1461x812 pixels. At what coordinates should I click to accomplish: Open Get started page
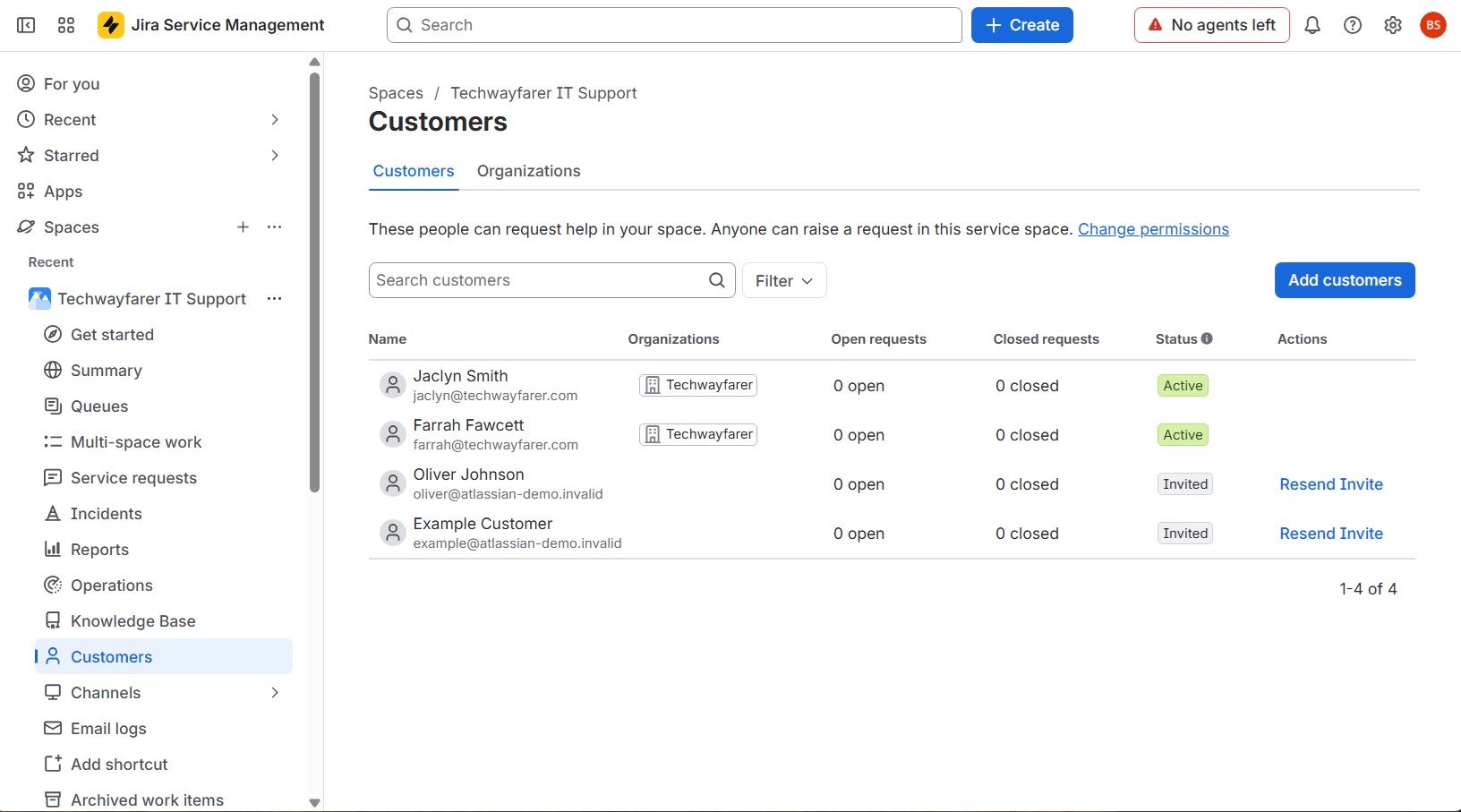click(164, 335)
